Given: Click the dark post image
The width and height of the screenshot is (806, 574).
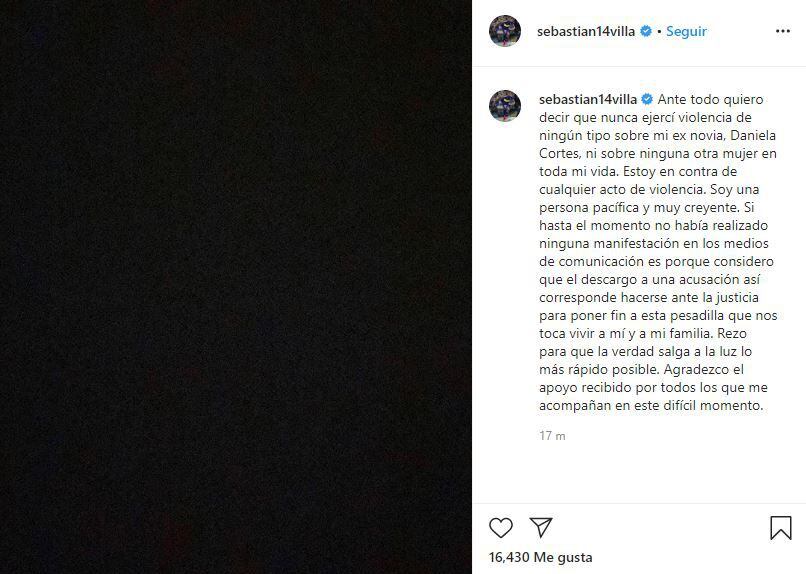Looking at the screenshot, I should pyautogui.click(x=236, y=287).
